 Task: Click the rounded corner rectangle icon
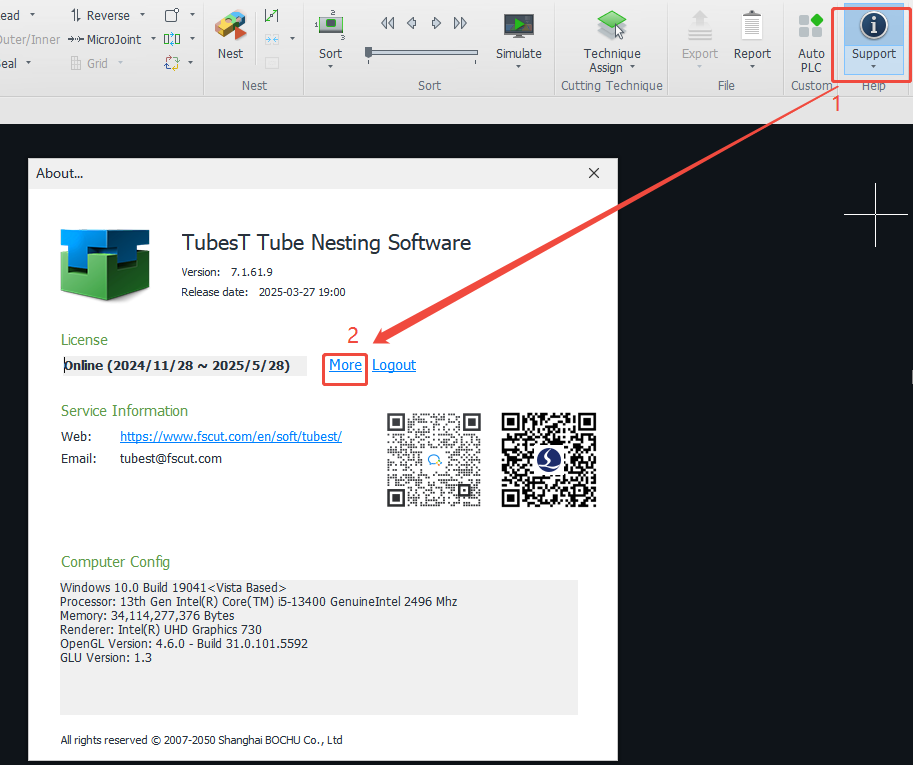click(172, 15)
